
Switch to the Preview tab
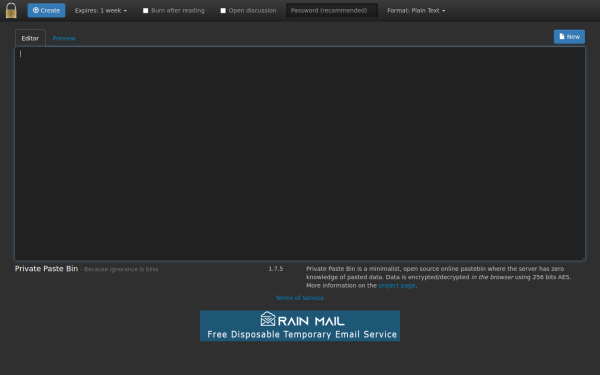(64, 38)
